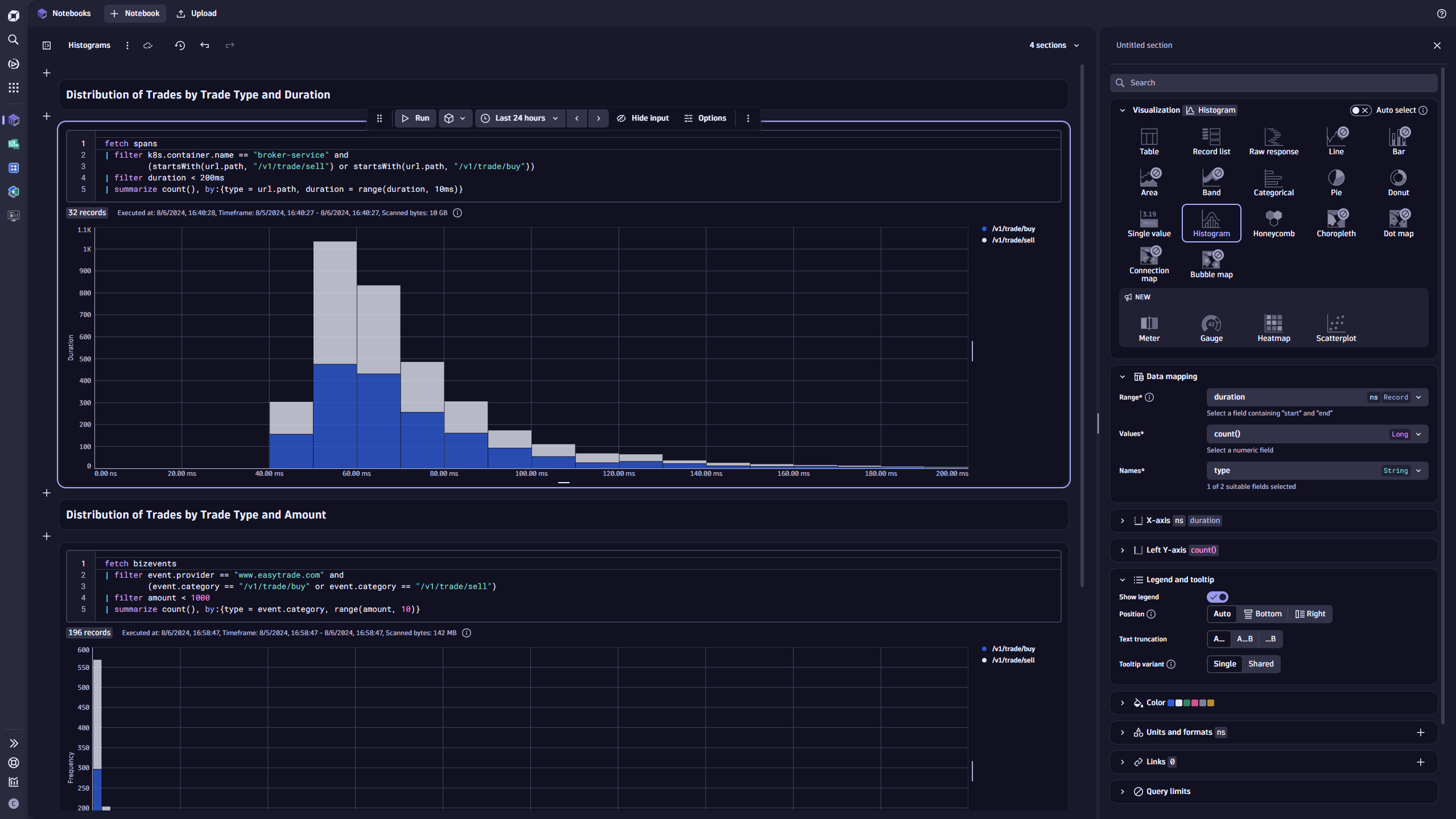The width and height of the screenshot is (1456, 819).
Task: Click the Scatterplot visualization icon
Action: pos(1335,328)
